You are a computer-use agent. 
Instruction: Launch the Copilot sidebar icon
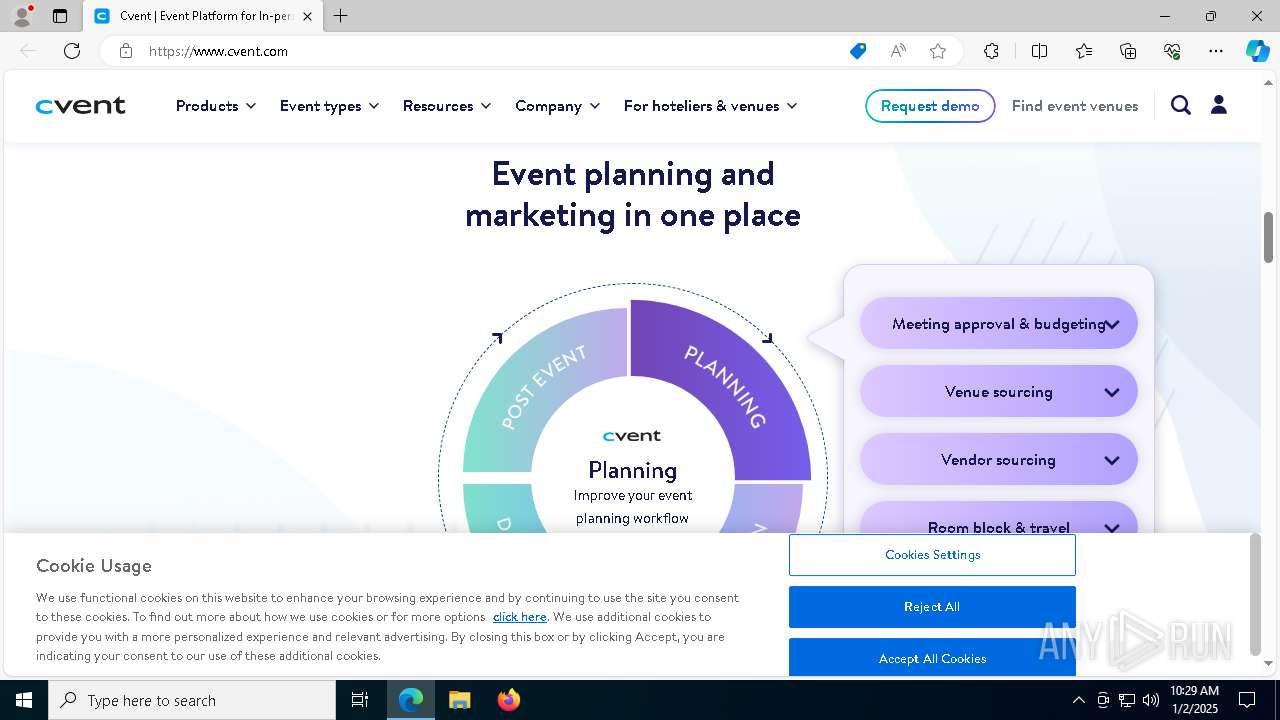1257,51
